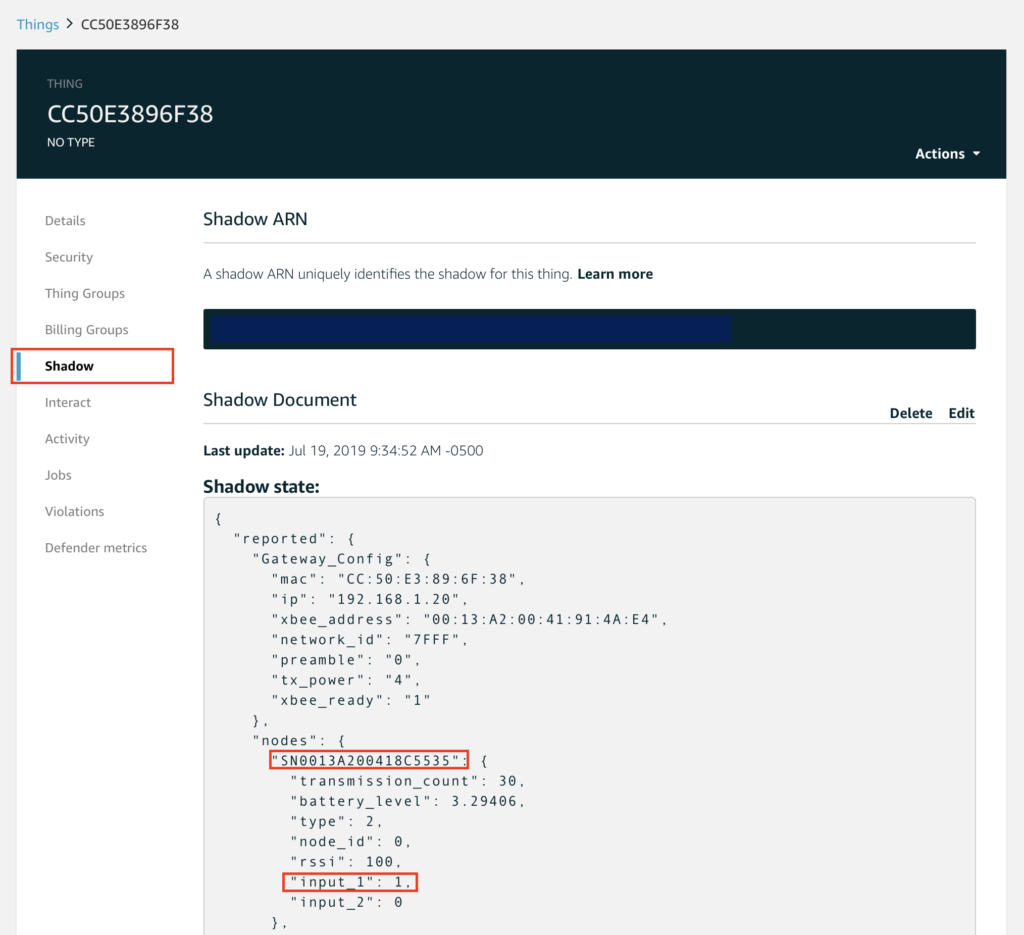Click the "tx_power": "4" line
This screenshot has width=1024, height=935.
345,680
